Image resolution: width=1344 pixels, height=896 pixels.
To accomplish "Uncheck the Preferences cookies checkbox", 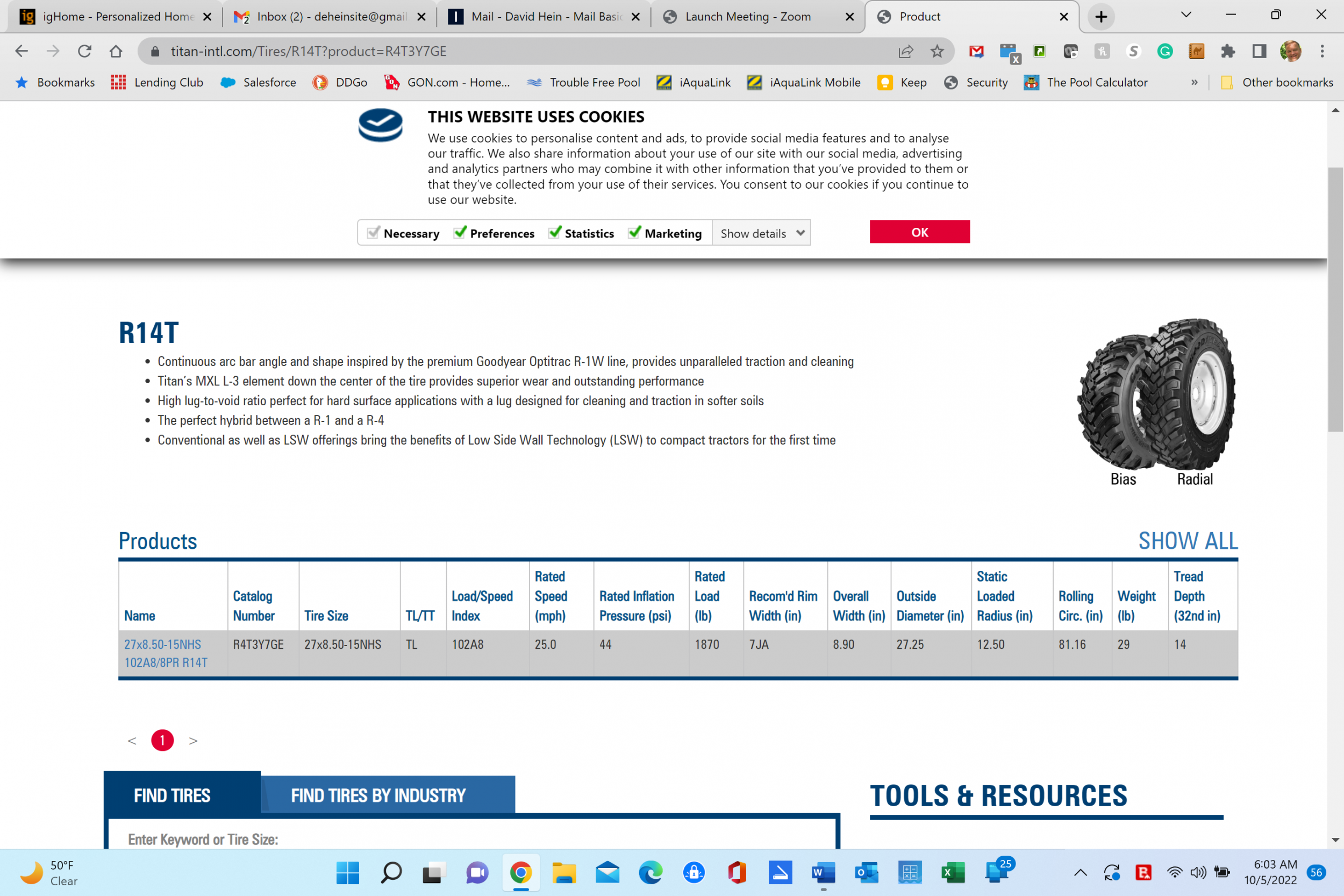I will (460, 233).
